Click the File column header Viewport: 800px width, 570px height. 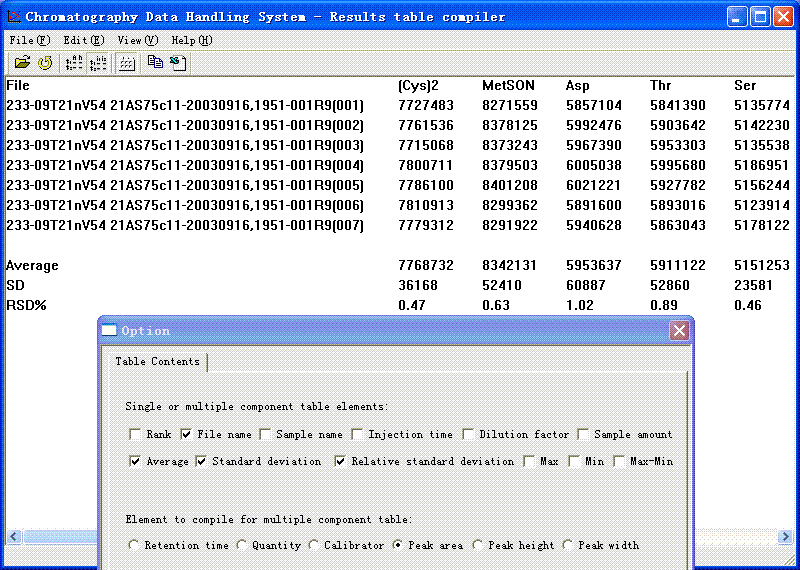(x=18, y=86)
